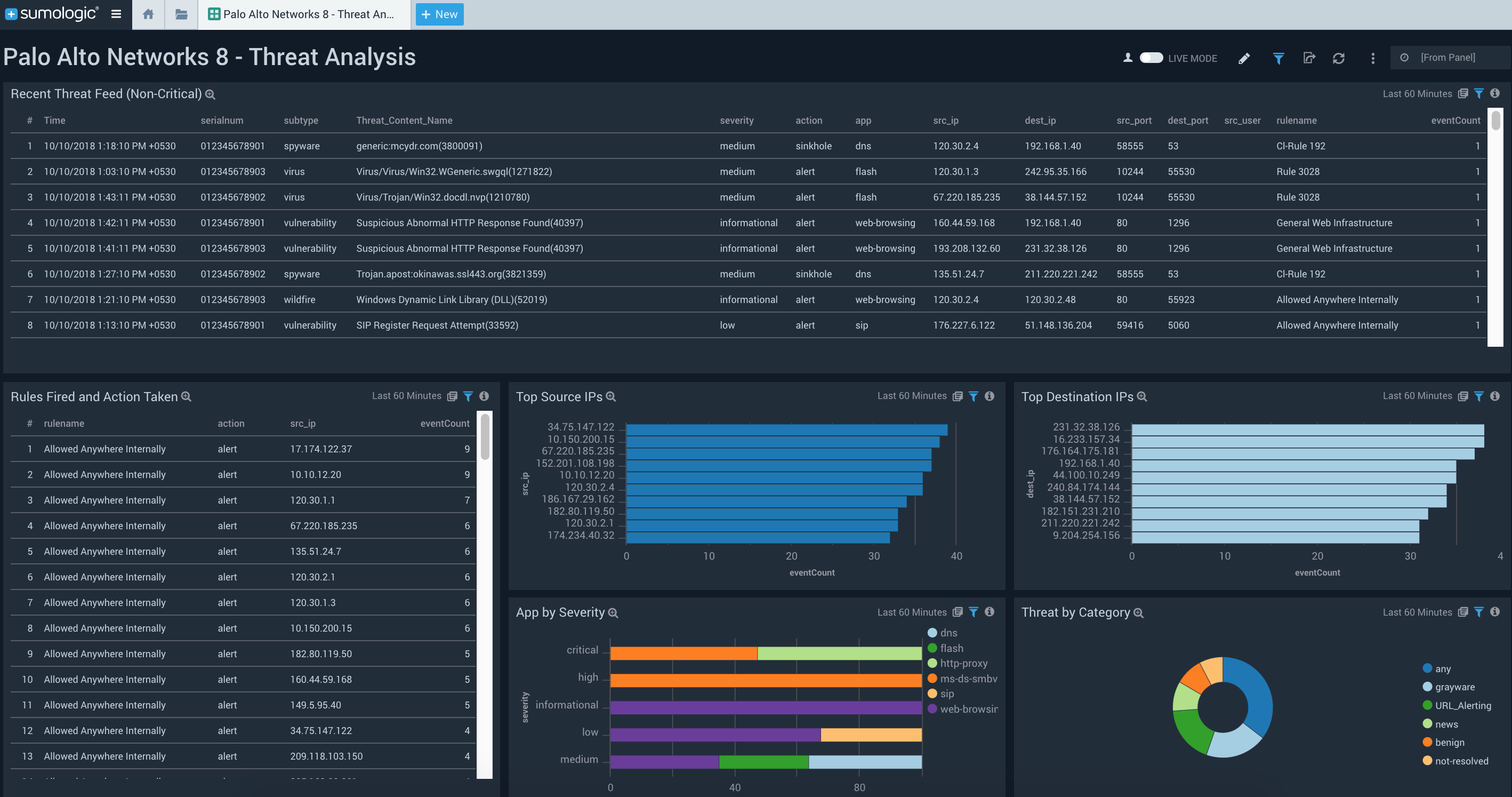Toggle not-resolved legend entry
The height and width of the screenshot is (797, 1512).
coord(1455,761)
